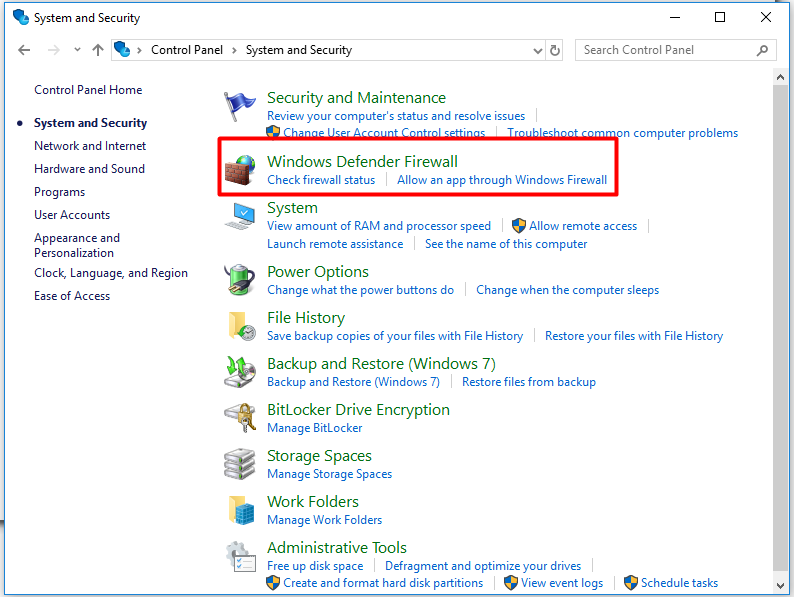Click Change what the power buttons do
The width and height of the screenshot is (794, 597).
click(x=361, y=290)
